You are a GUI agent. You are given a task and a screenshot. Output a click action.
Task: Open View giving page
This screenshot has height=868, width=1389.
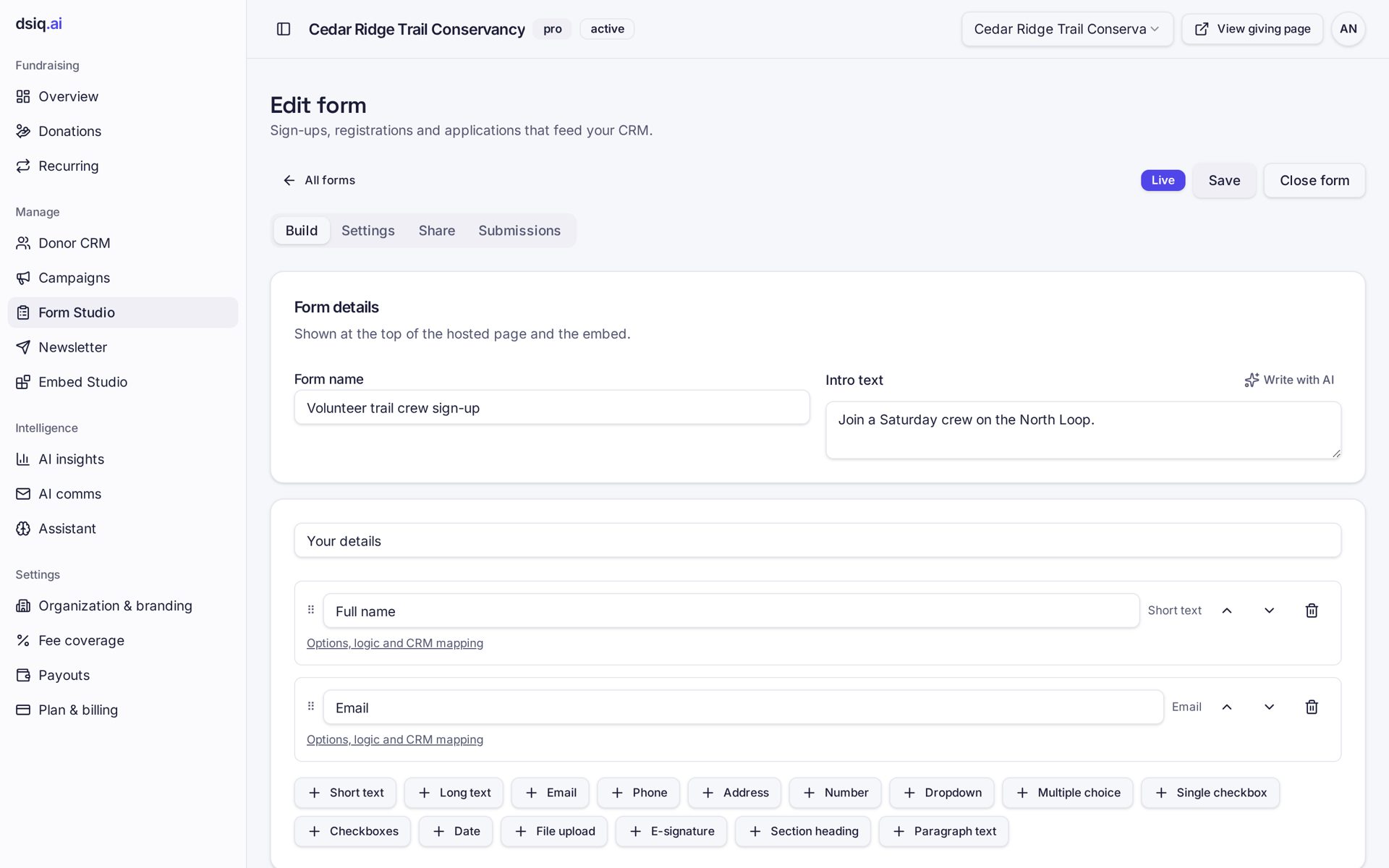[1252, 29]
